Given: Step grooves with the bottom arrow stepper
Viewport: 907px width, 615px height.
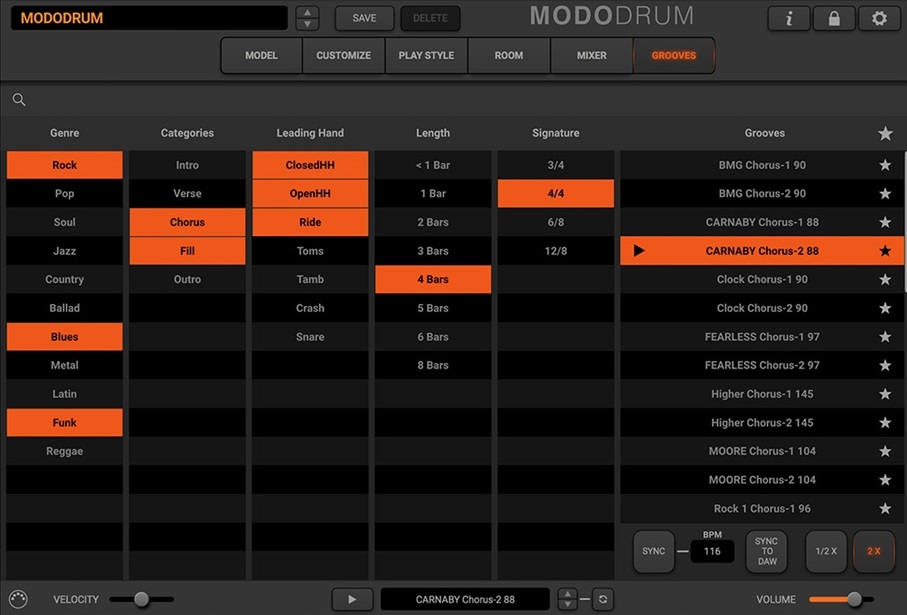Looking at the screenshot, I should [x=567, y=599].
